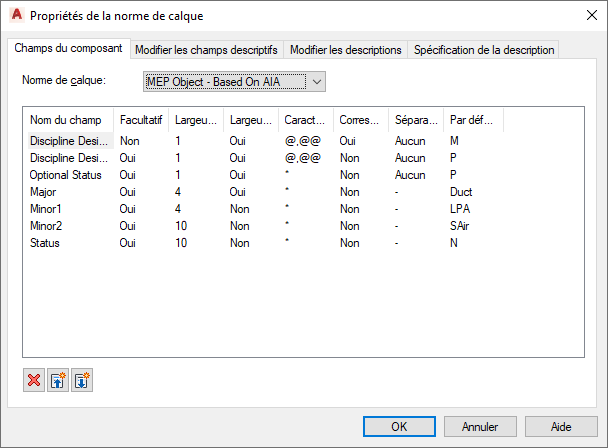The image size is (608, 448).
Task: Click width value 10 in Status row
Action: pyautogui.click(x=181, y=243)
